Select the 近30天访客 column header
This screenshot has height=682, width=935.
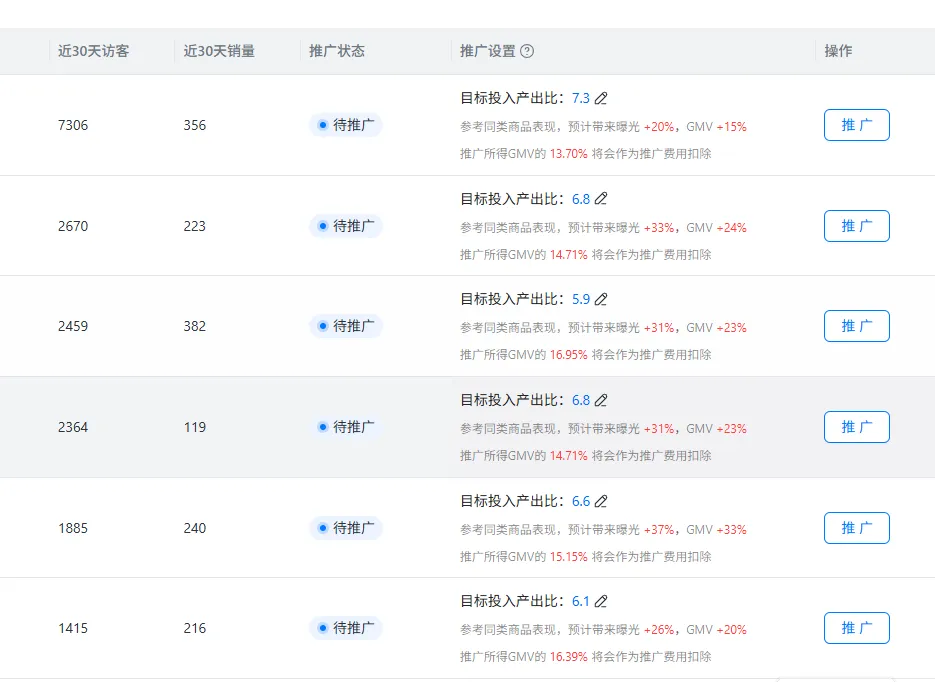pyautogui.click(x=94, y=51)
